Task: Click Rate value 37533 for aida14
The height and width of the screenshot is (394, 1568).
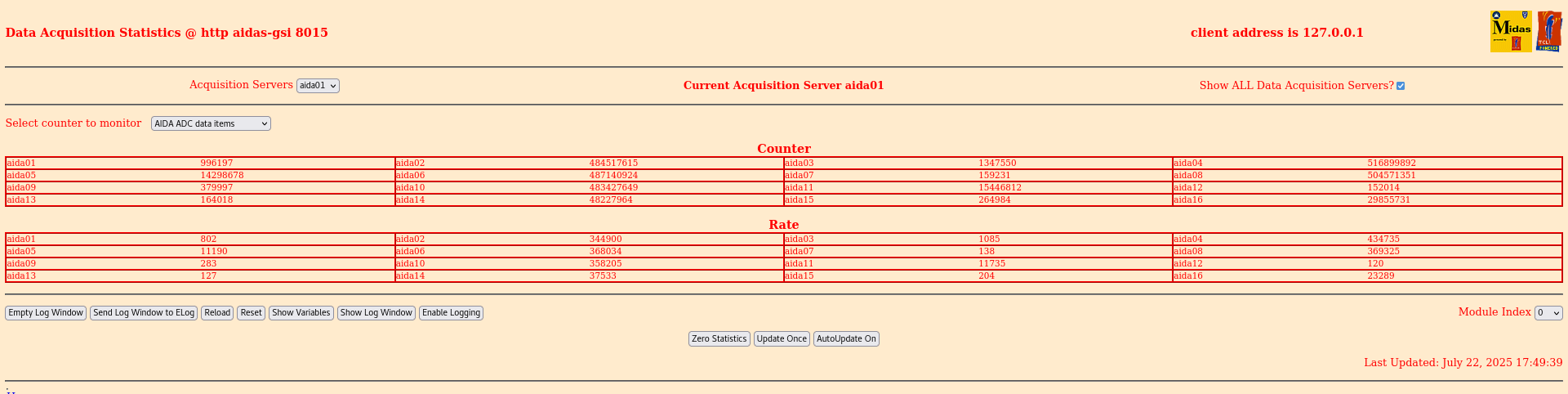Action: [x=603, y=276]
